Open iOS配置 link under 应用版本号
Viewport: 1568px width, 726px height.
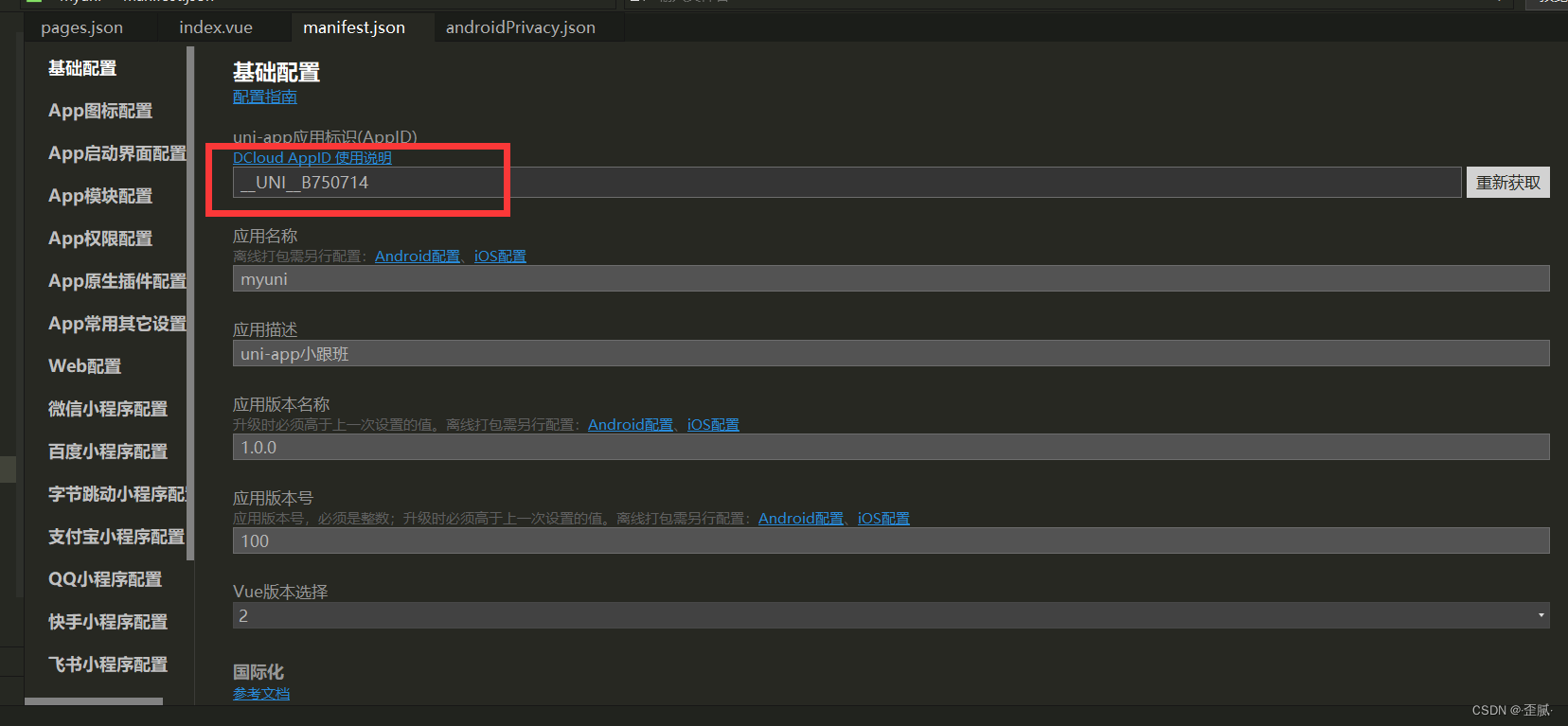tap(883, 519)
